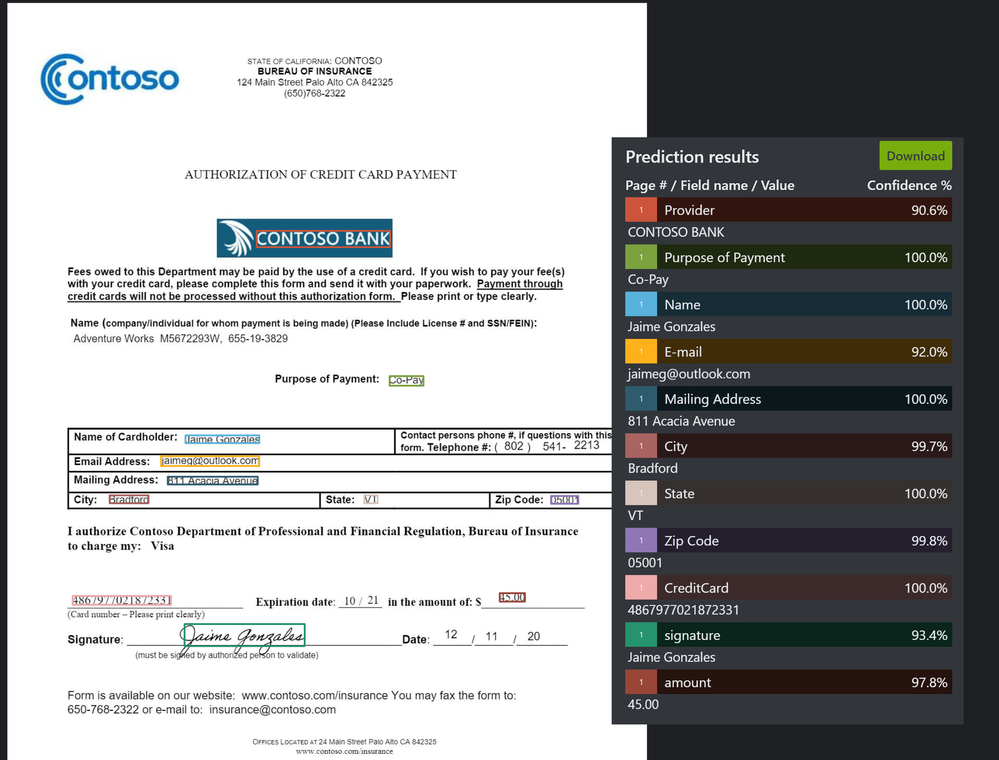Click highlighted Bradford city box in document

(x=129, y=499)
